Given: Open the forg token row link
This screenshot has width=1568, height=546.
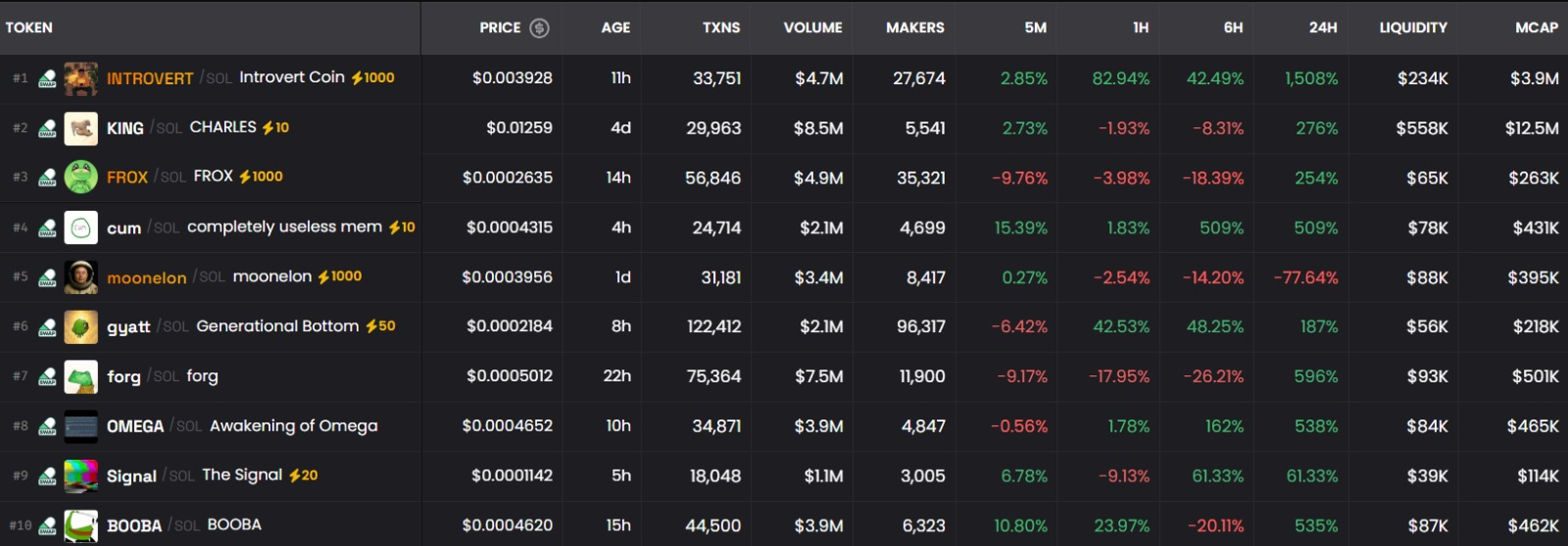Looking at the screenshot, I should [123, 376].
